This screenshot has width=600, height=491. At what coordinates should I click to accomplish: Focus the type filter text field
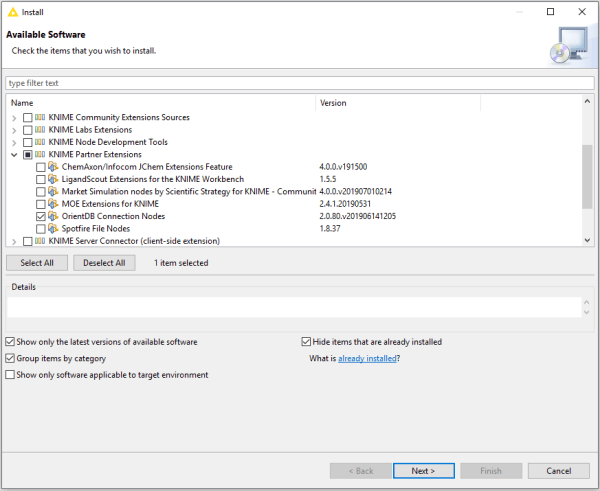point(300,83)
